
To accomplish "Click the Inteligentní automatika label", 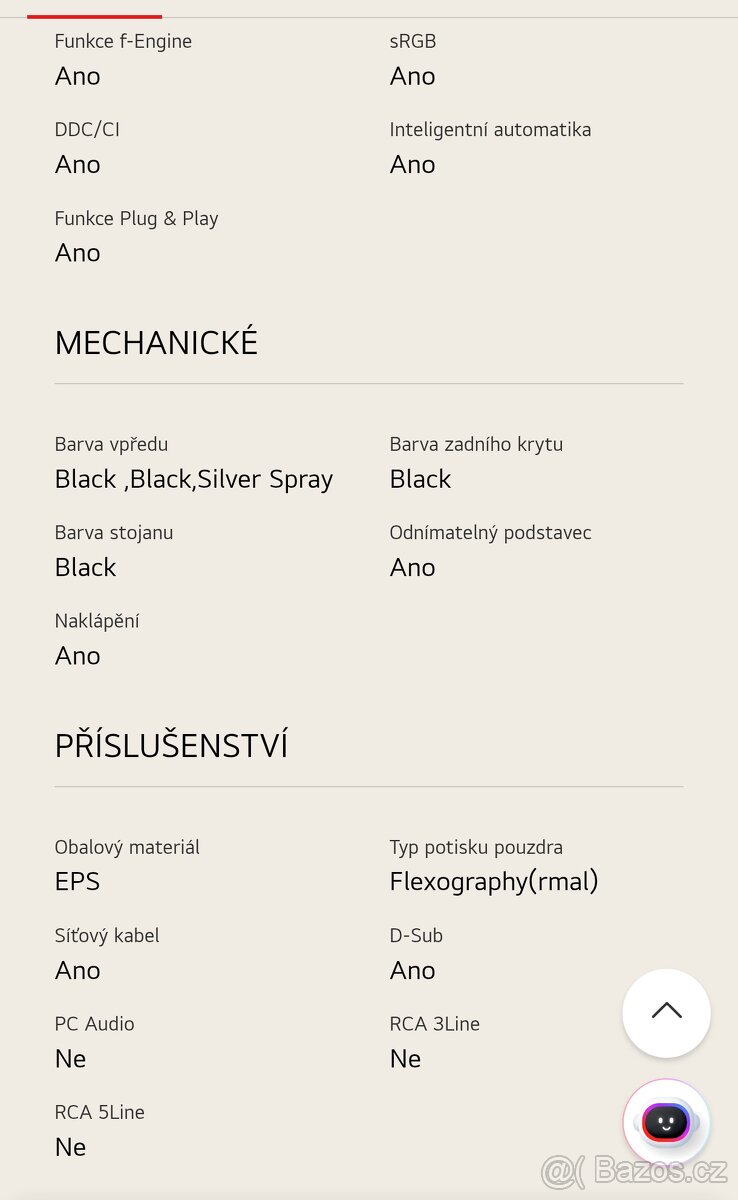I will tap(490, 129).
